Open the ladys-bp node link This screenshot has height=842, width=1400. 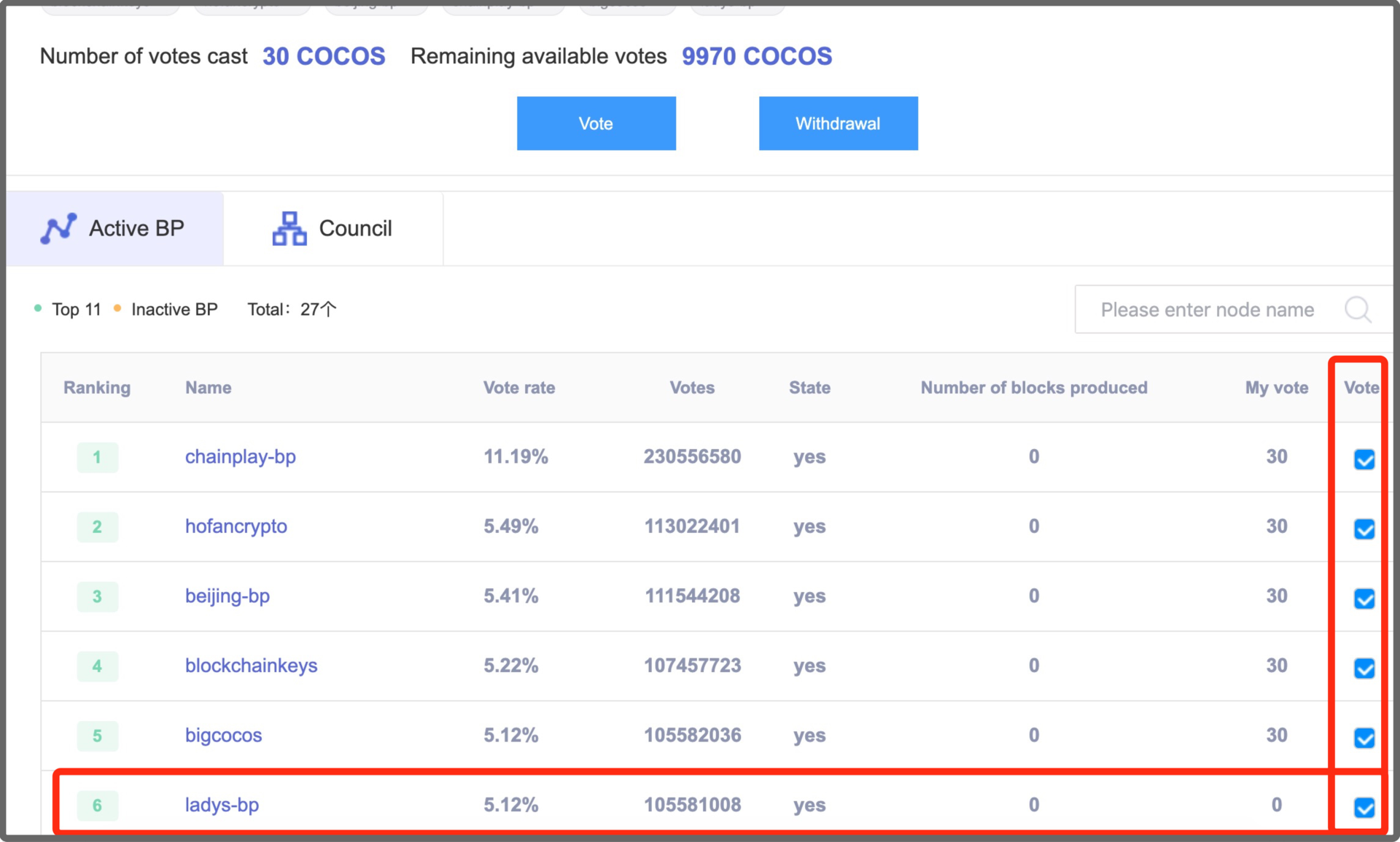point(222,805)
